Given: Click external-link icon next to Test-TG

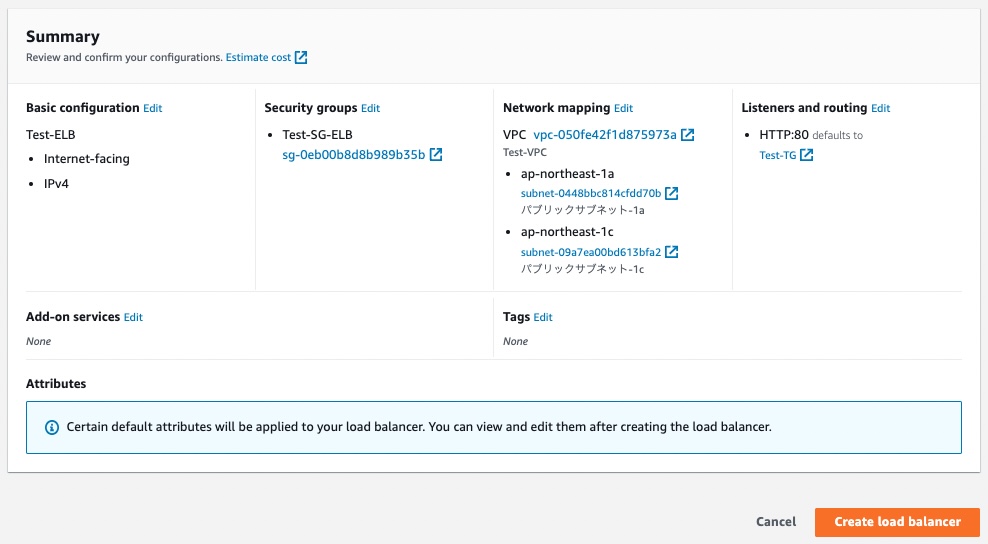Looking at the screenshot, I should tap(807, 155).
